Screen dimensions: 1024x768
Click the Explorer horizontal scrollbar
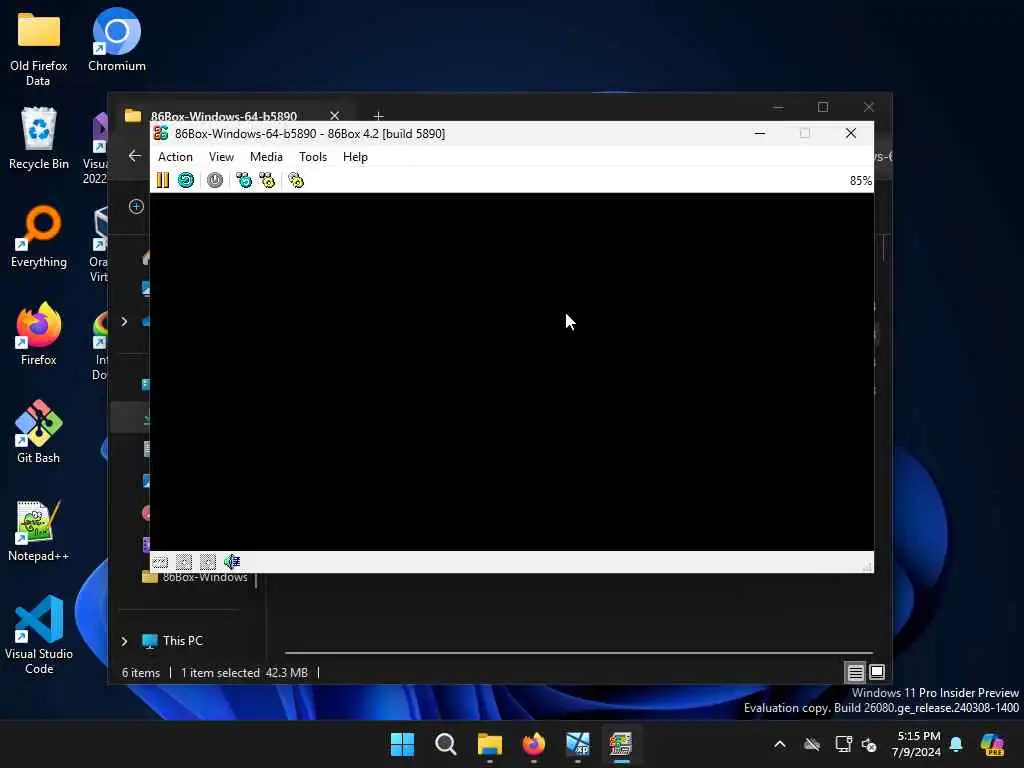pos(579,652)
